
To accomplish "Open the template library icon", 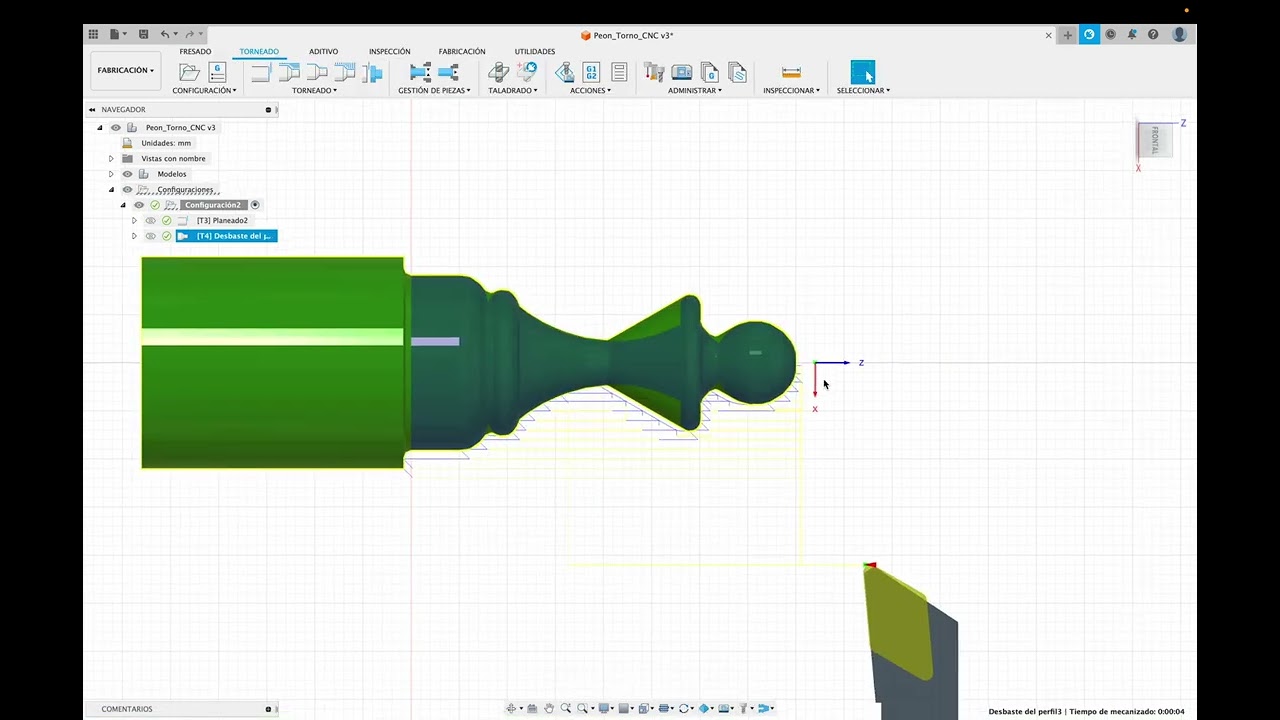I will pyautogui.click(x=738, y=72).
